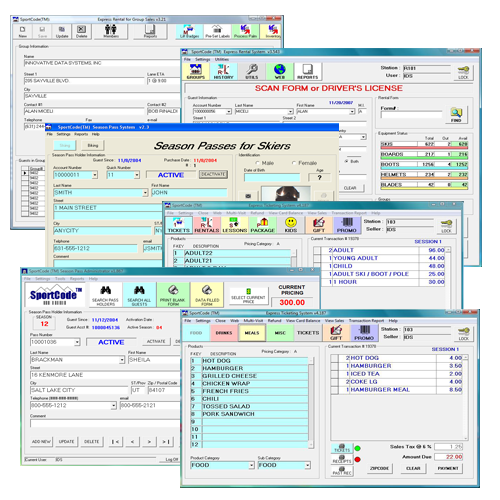Open REPORTS in Express Rental System toolbar
500x500 pixels.
(x=307, y=71)
